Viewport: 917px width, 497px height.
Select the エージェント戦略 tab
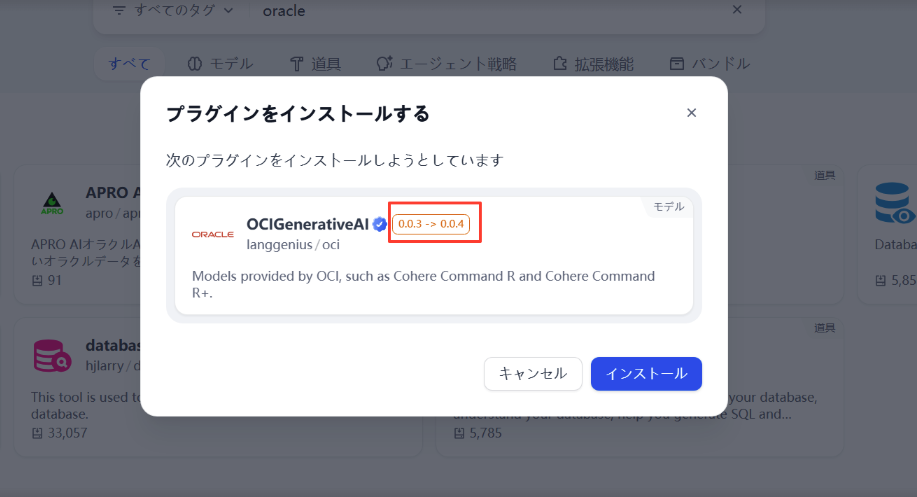pyautogui.click(x=446, y=64)
